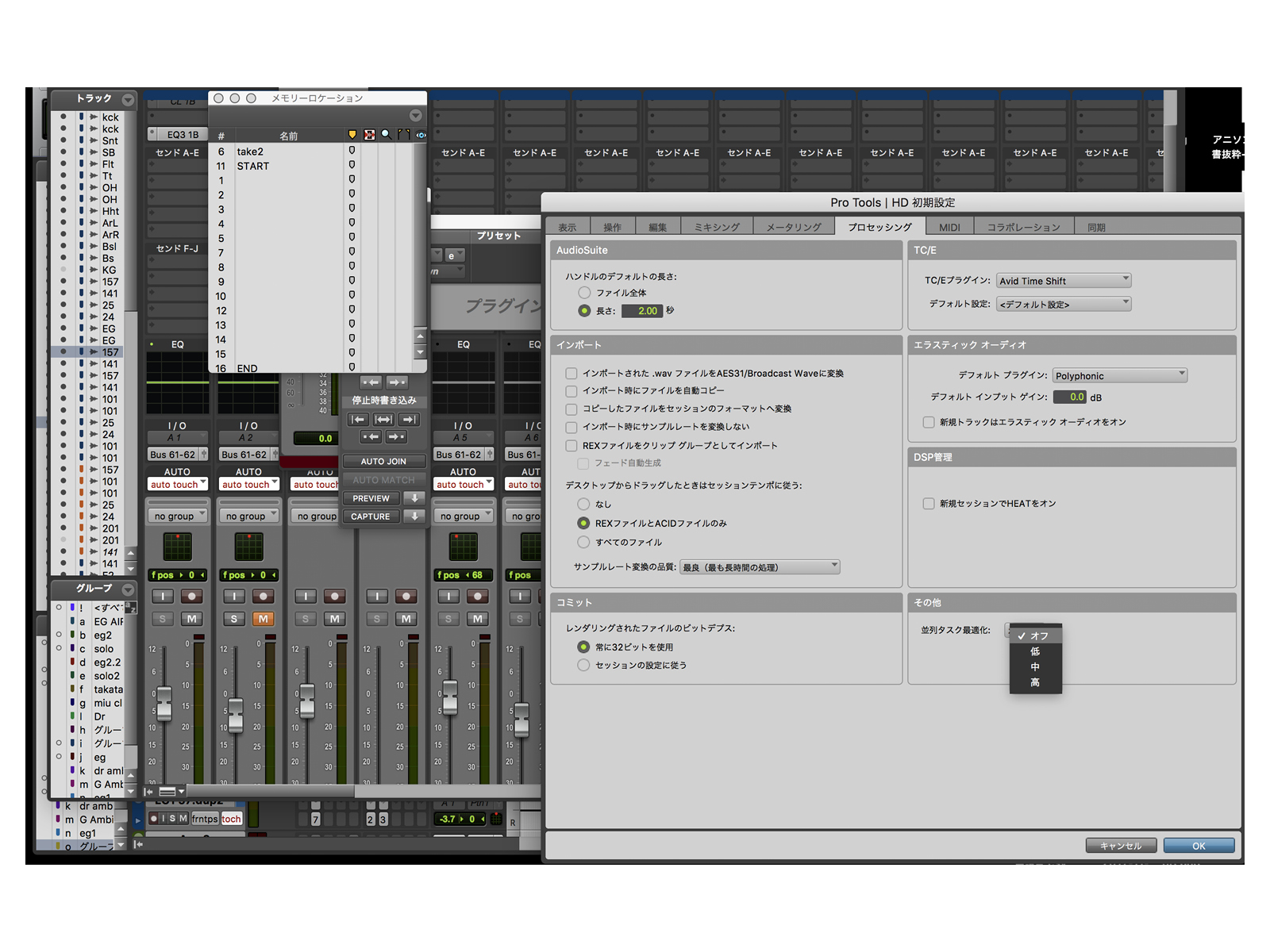This screenshot has width=1270, height=952.
Task: Click the zoom magnifier filter icon in Memory Locations
Action: point(386,135)
